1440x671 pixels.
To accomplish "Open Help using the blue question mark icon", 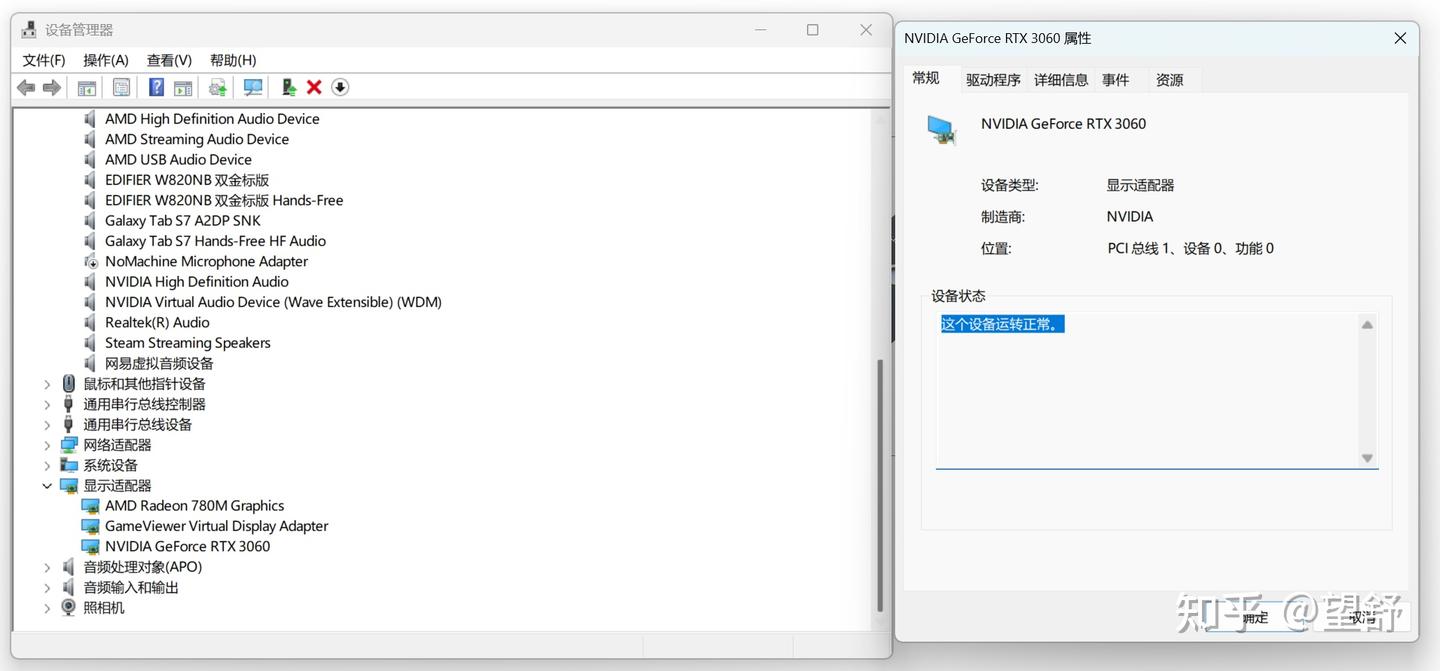I will click(156, 88).
